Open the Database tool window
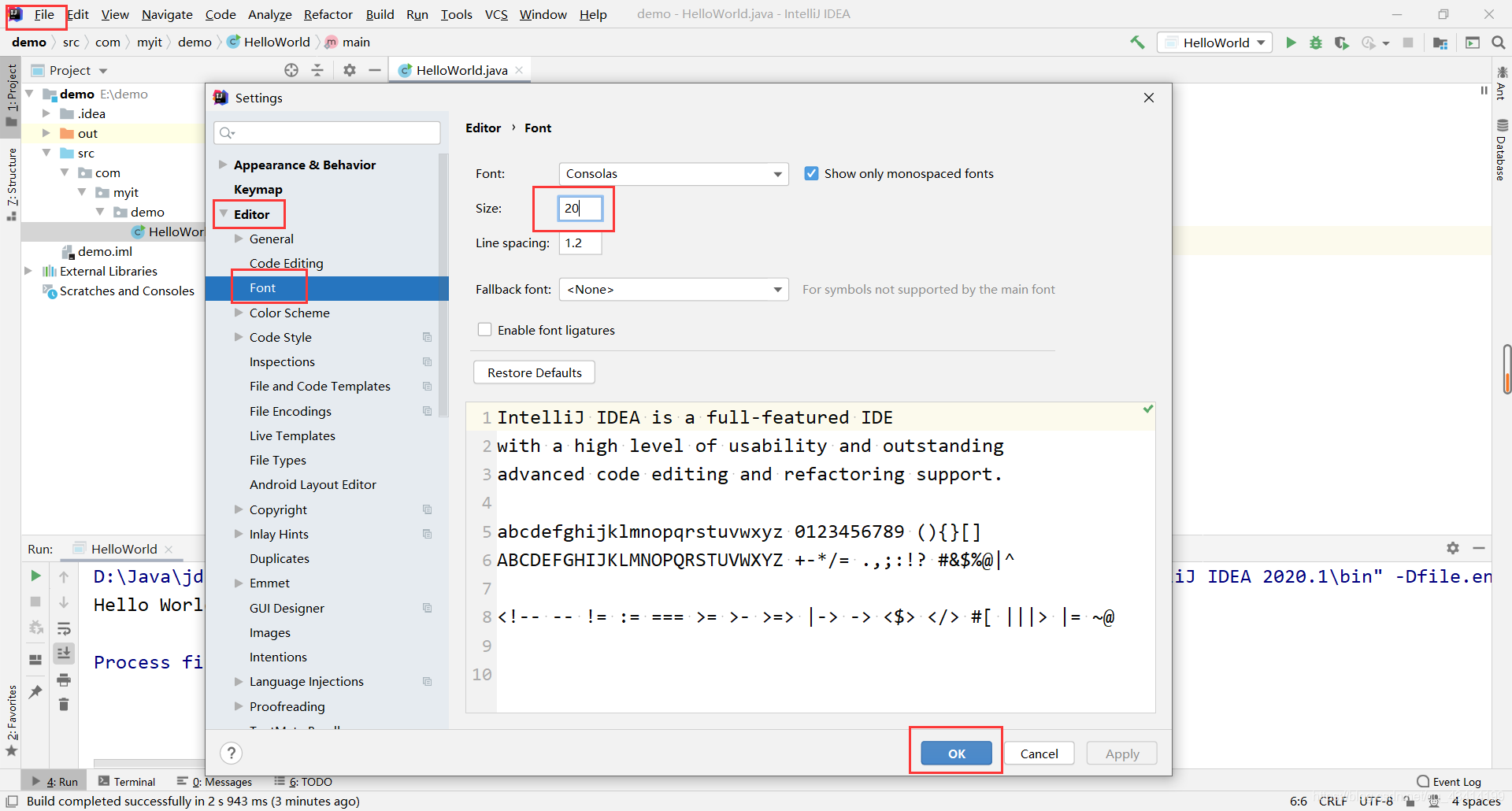This screenshot has width=1512, height=811. (x=1502, y=150)
